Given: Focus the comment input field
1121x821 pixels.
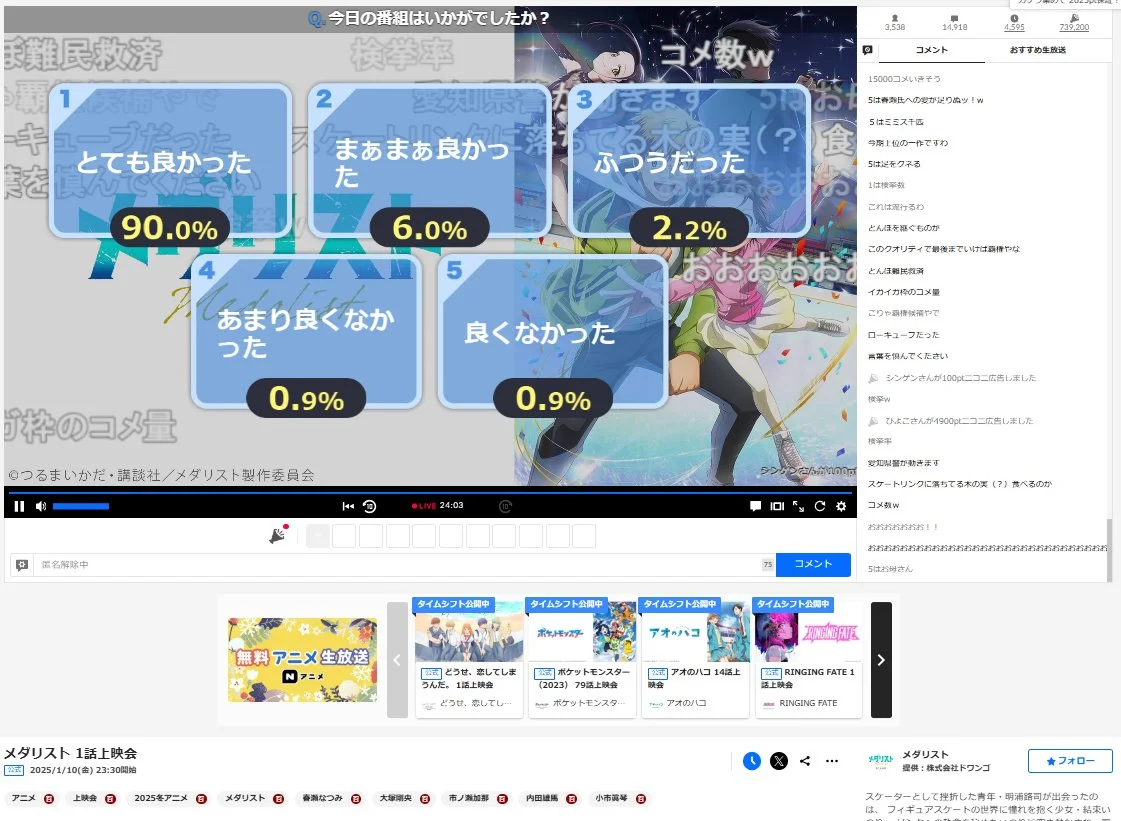Looking at the screenshot, I should [x=399, y=565].
